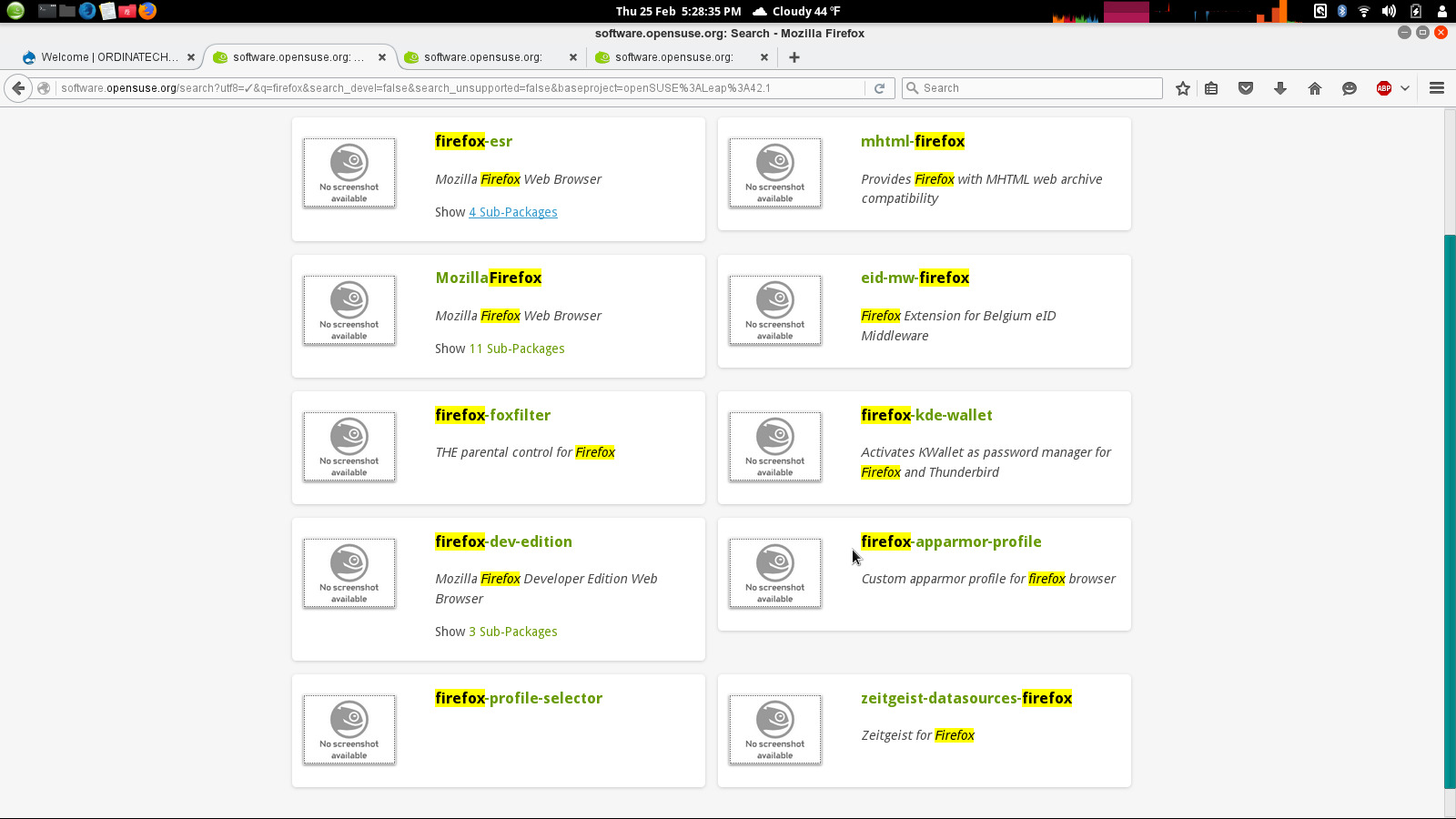Open the firefox-esr package link
This screenshot has width=1456, height=819.
(x=473, y=141)
